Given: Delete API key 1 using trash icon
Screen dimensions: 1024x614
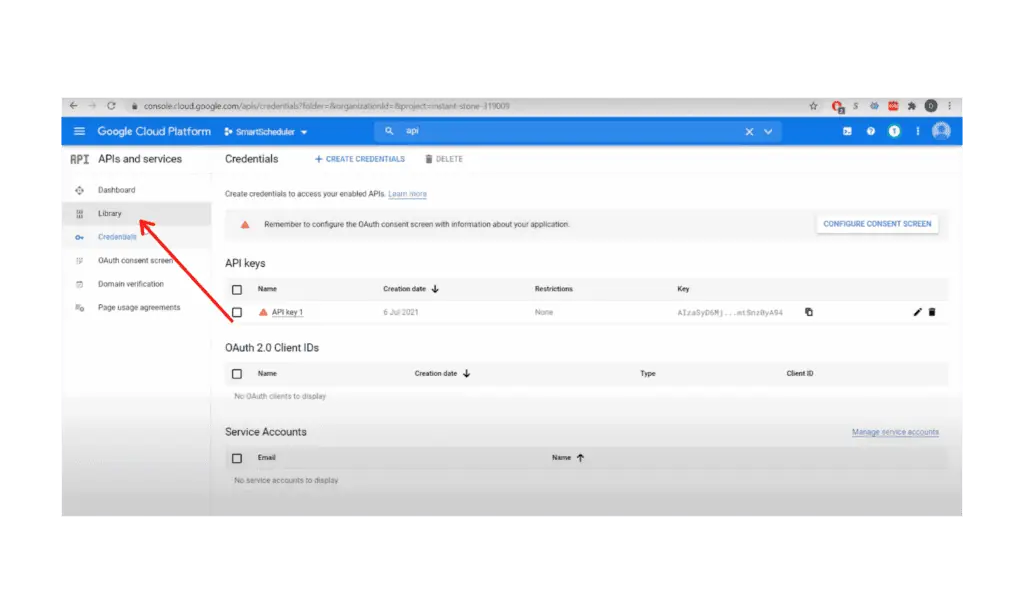Looking at the screenshot, I should [x=932, y=312].
